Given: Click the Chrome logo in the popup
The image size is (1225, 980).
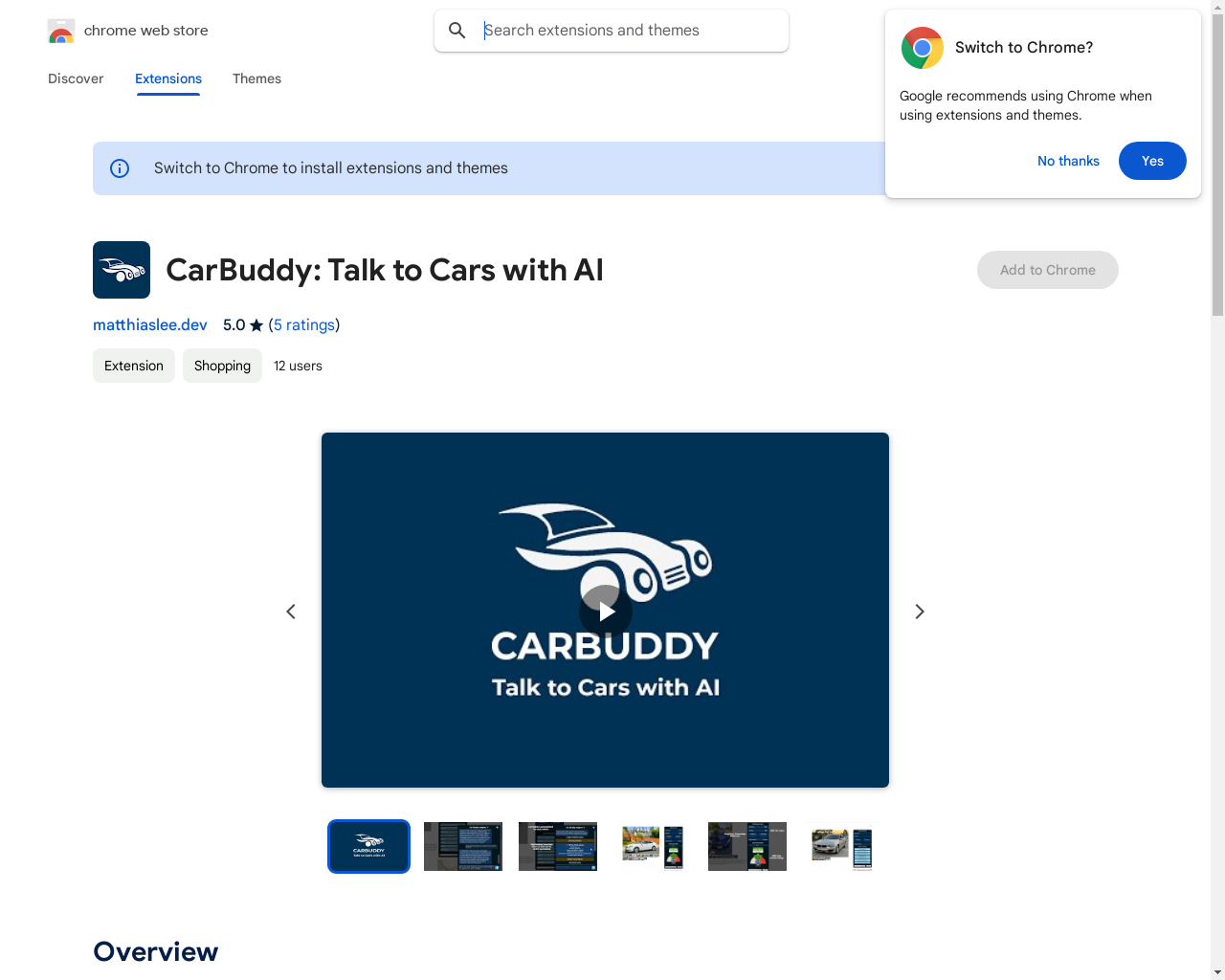Looking at the screenshot, I should click(x=923, y=48).
